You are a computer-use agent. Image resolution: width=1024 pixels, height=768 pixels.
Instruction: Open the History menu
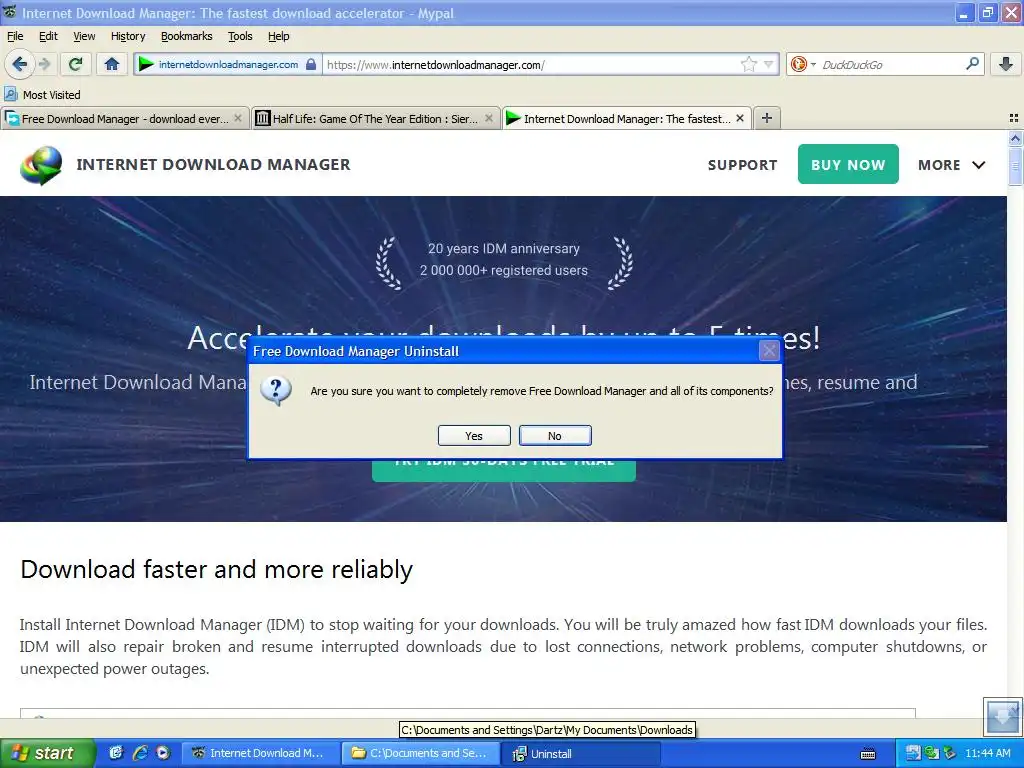[128, 37]
